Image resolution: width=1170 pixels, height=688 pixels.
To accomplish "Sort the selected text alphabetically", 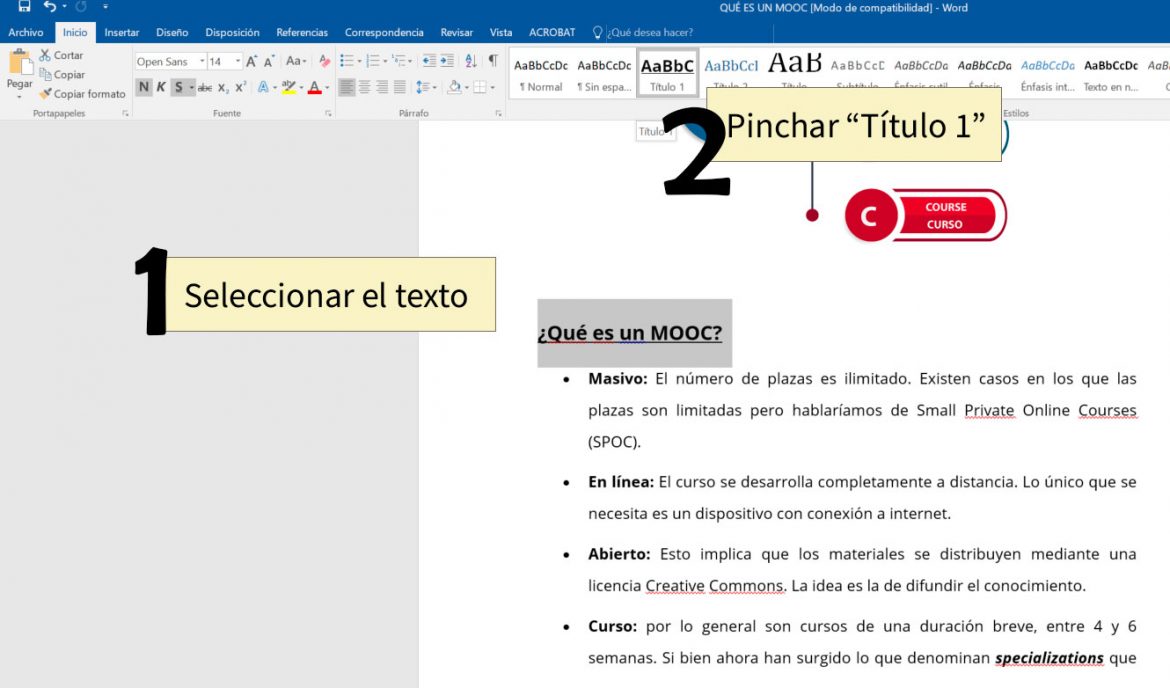I will click(471, 61).
